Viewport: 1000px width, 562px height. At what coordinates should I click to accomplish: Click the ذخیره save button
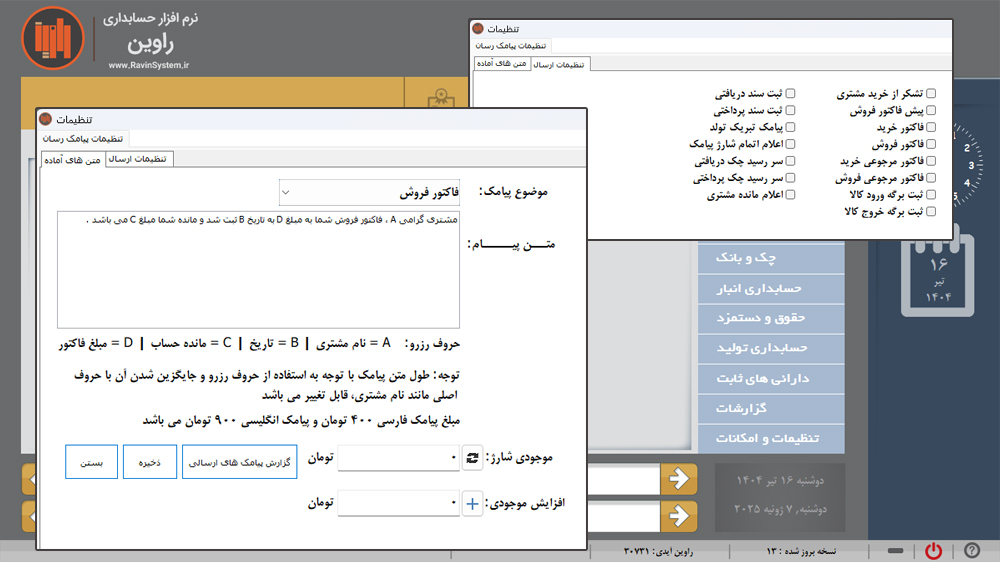coord(149,461)
